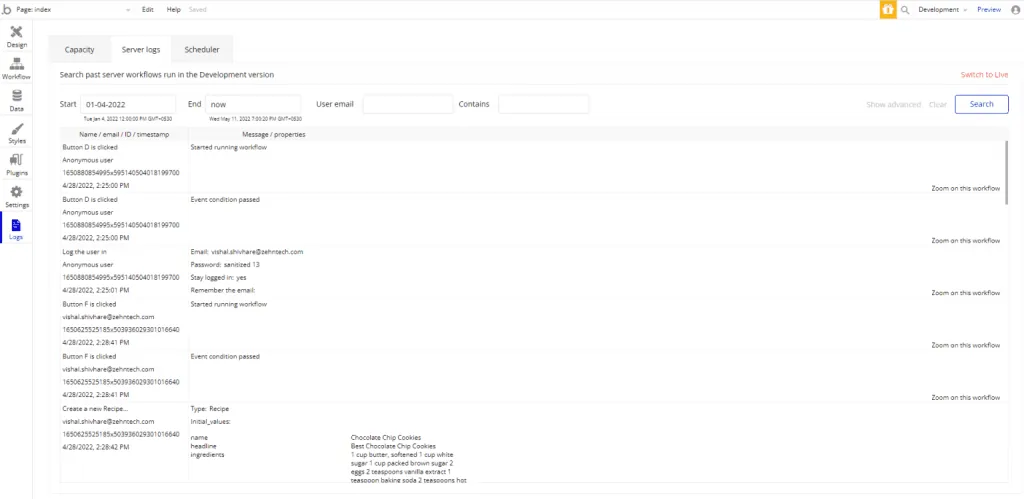Image resolution: width=1024 pixels, height=499 pixels.
Task: Zoom on Button D 'Started running workflow' entry
Action: point(965,188)
